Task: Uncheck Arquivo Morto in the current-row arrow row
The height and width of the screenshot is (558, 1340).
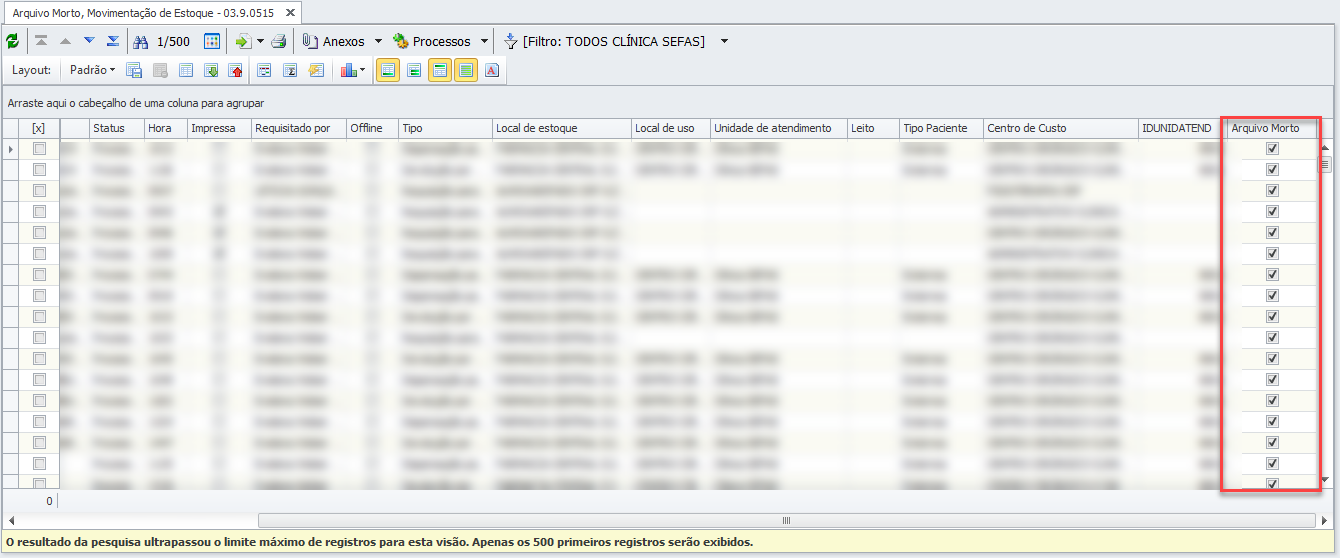Action: point(1272,148)
